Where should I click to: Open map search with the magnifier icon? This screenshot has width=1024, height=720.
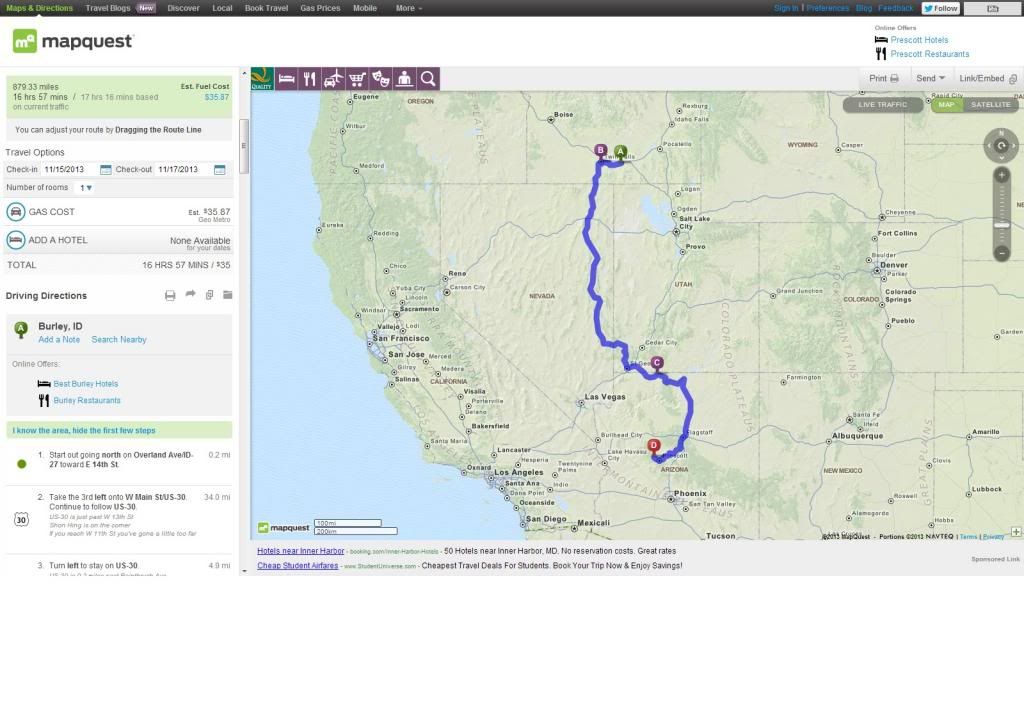point(428,79)
